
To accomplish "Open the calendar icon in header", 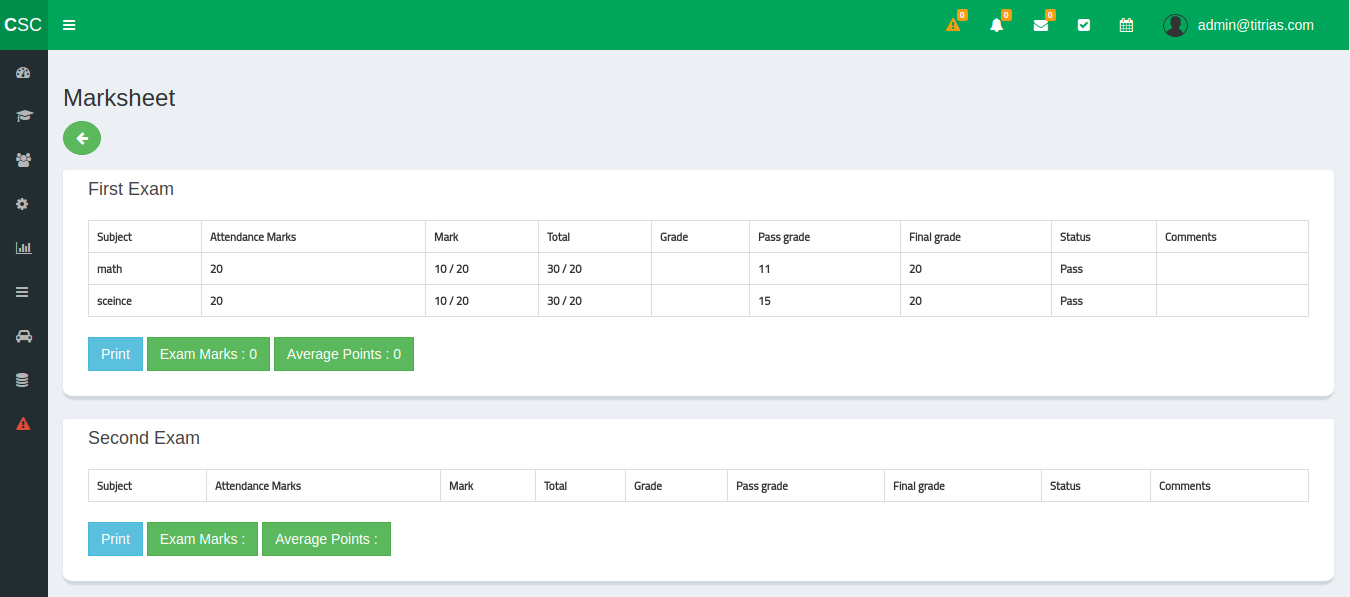I will click(1126, 25).
